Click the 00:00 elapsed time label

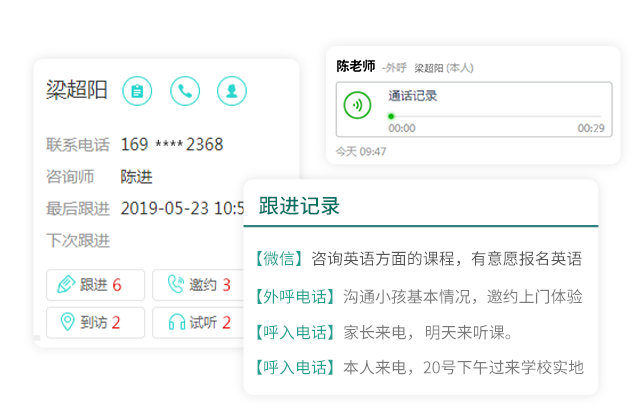[402, 129]
